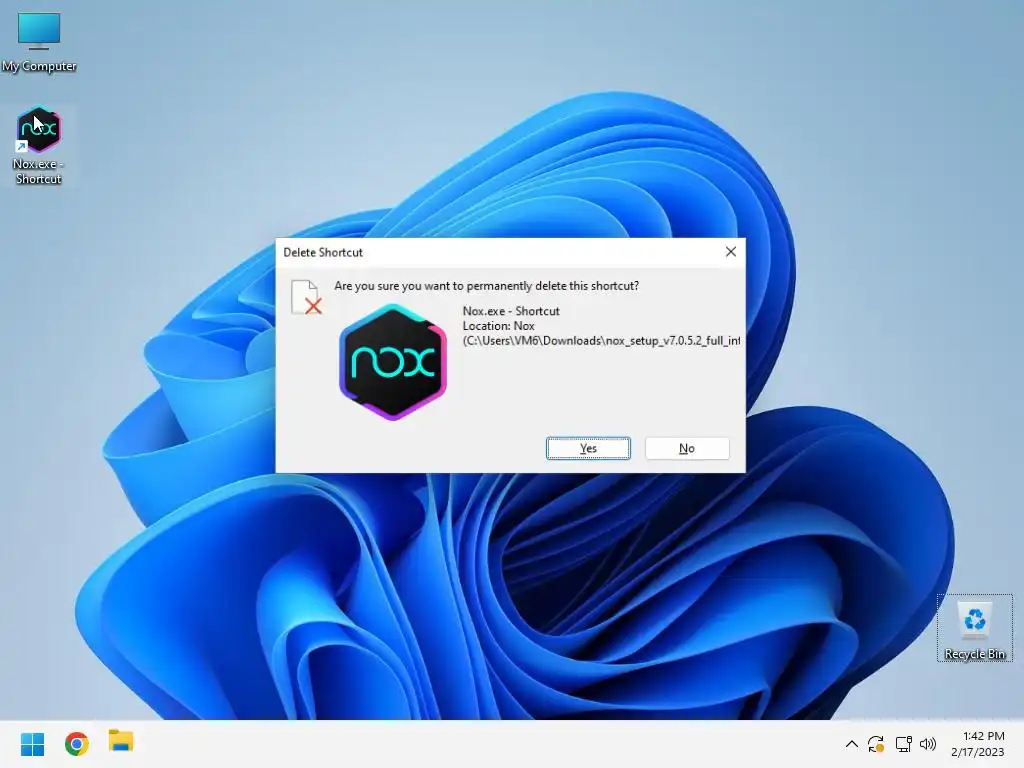Close the Delete Shortcut dialog
Image resolution: width=1024 pixels, height=768 pixels.
(731, 252)
